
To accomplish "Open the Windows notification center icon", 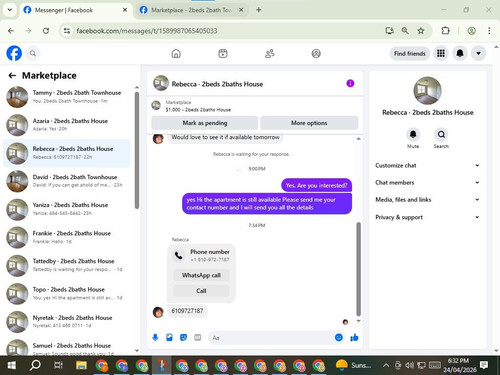I will [484, 365].
